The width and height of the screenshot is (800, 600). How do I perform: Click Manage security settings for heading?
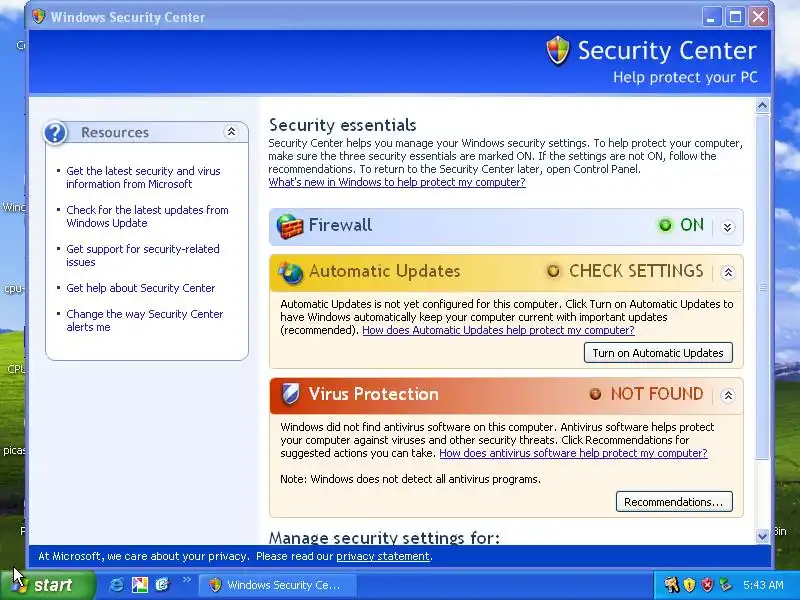tap(384, 537)
